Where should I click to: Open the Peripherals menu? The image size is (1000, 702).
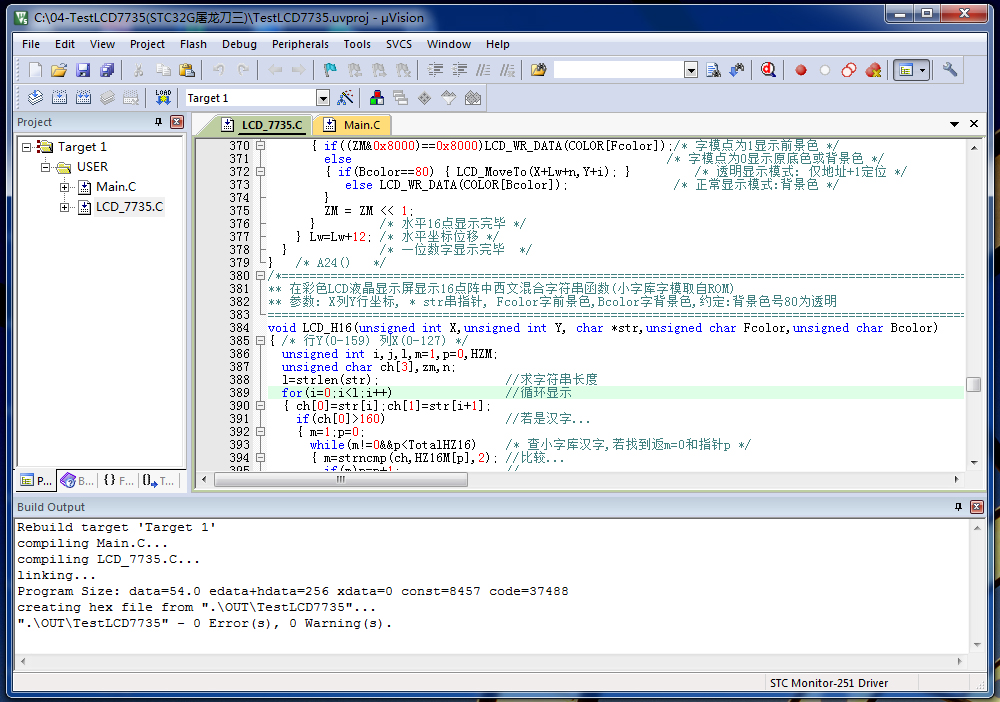[x=300, y=44]
